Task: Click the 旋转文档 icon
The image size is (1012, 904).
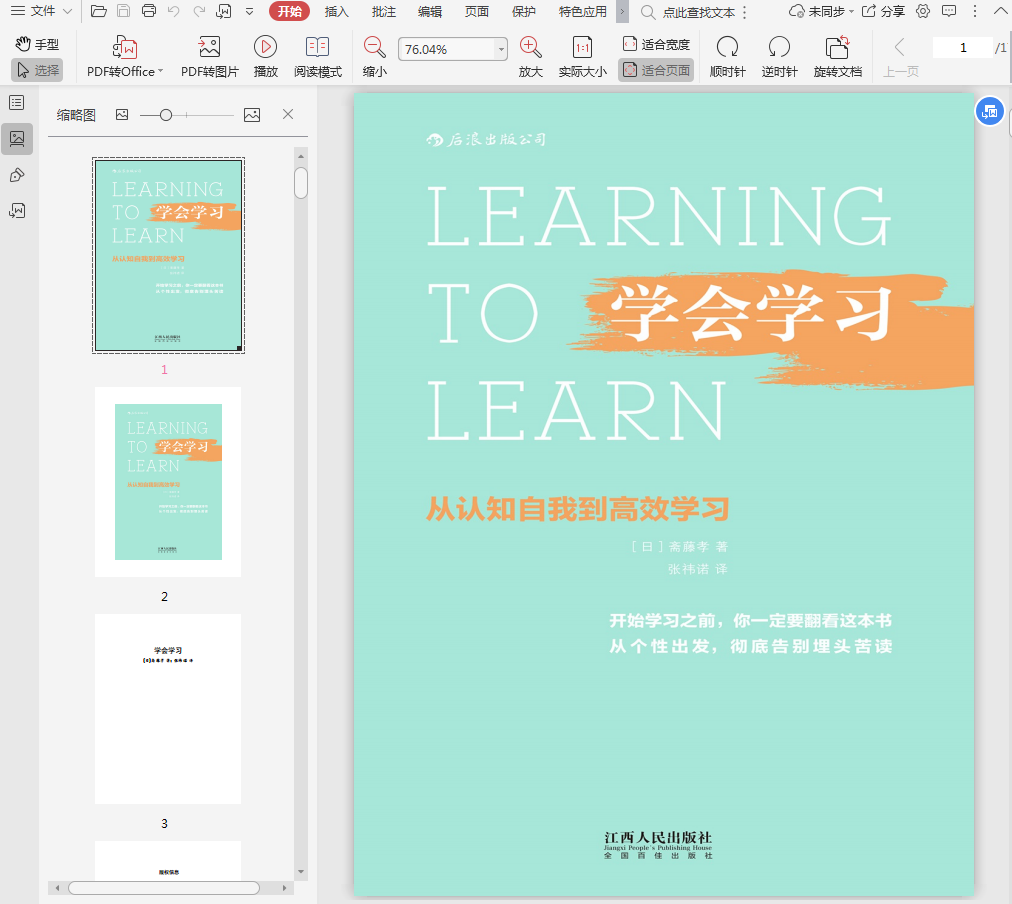Action: pos(837,48)
